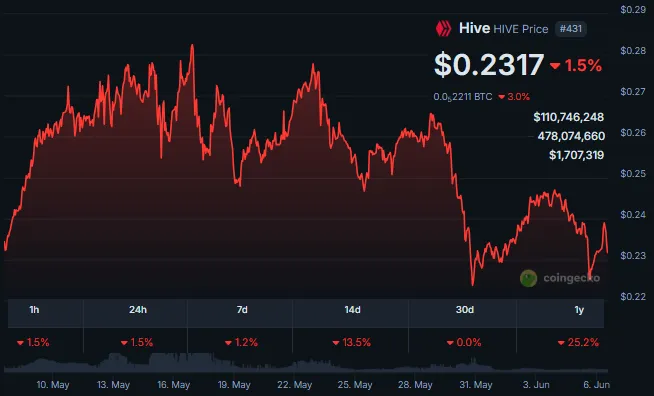Click the 31. May date label
The width and height of the screenshot is (654, 396).
[476, 385]
